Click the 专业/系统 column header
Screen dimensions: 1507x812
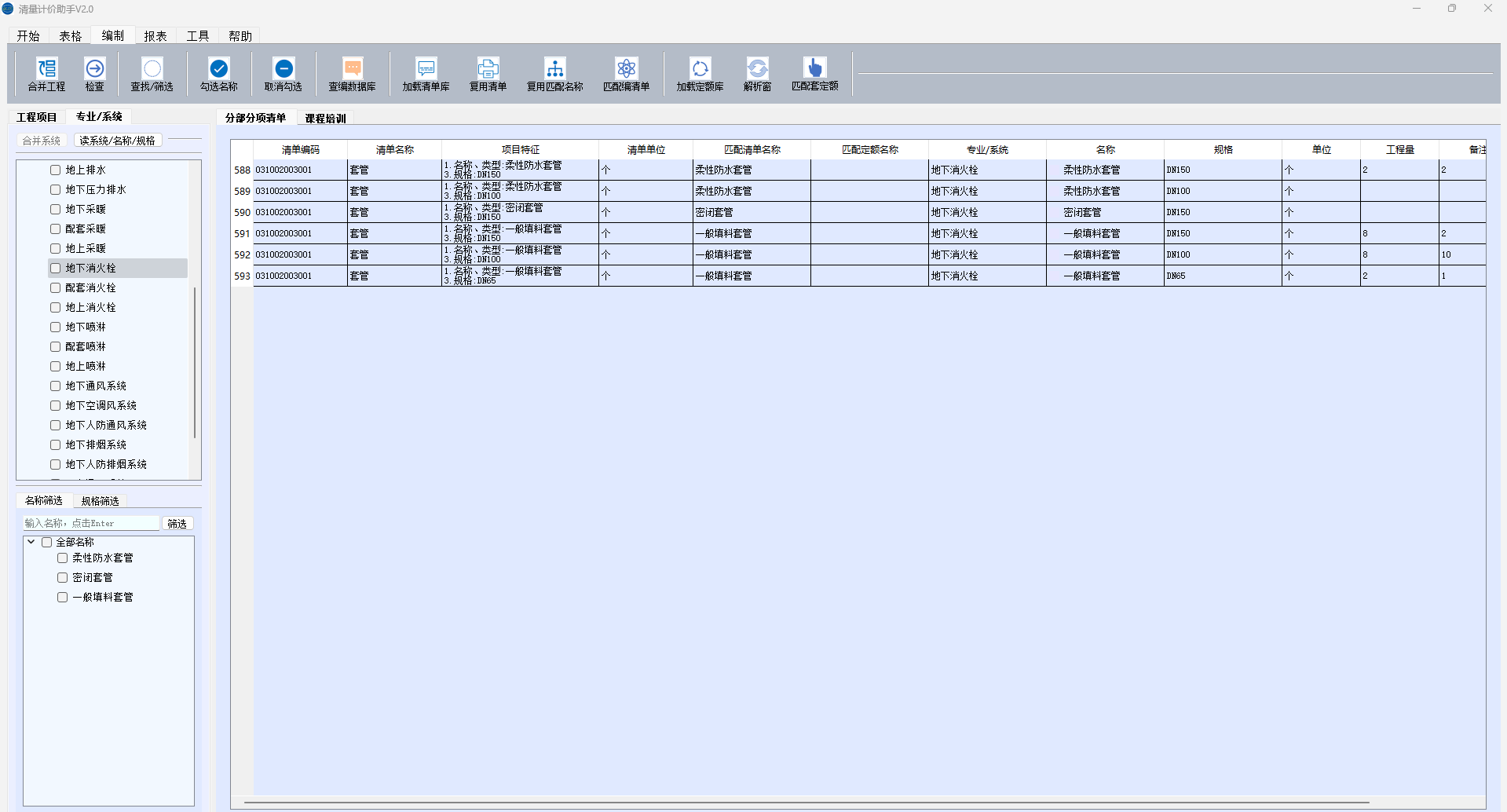coord(988,149)
